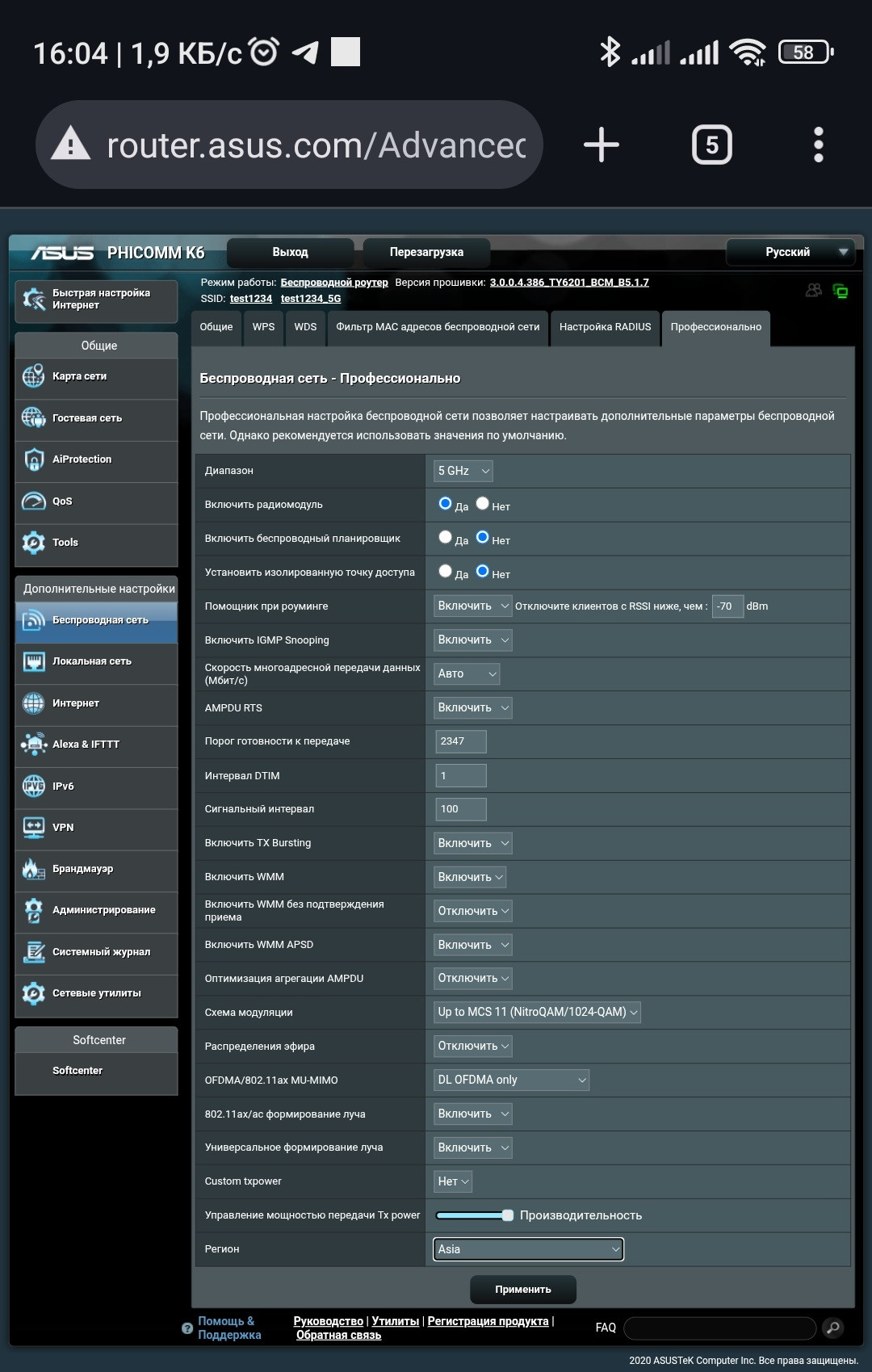Expand the Регион Asia dropdown
The width and height of the screenshot is (872, 1372).
[528, 1249]
